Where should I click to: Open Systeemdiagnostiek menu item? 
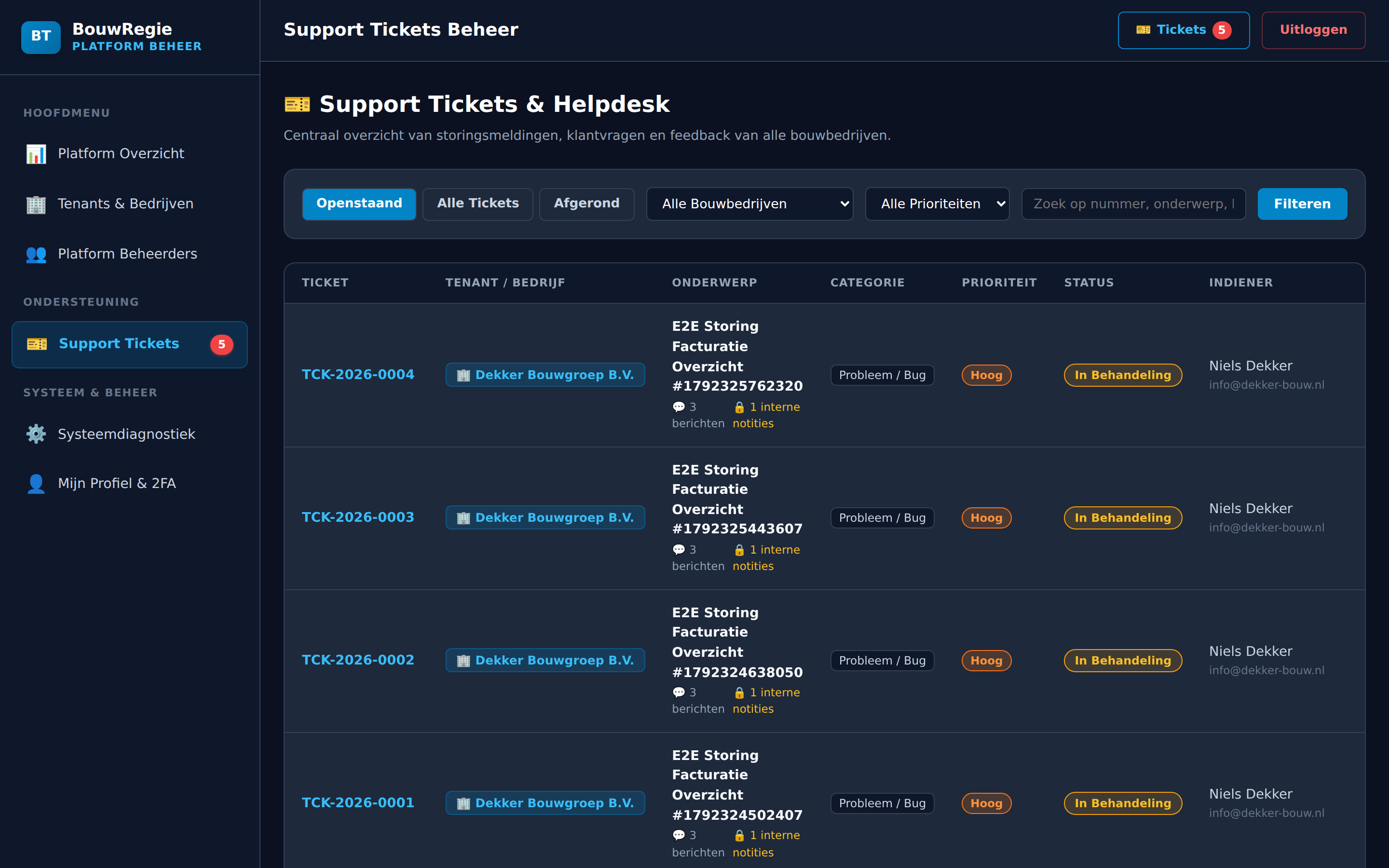(x=130, y=434)
